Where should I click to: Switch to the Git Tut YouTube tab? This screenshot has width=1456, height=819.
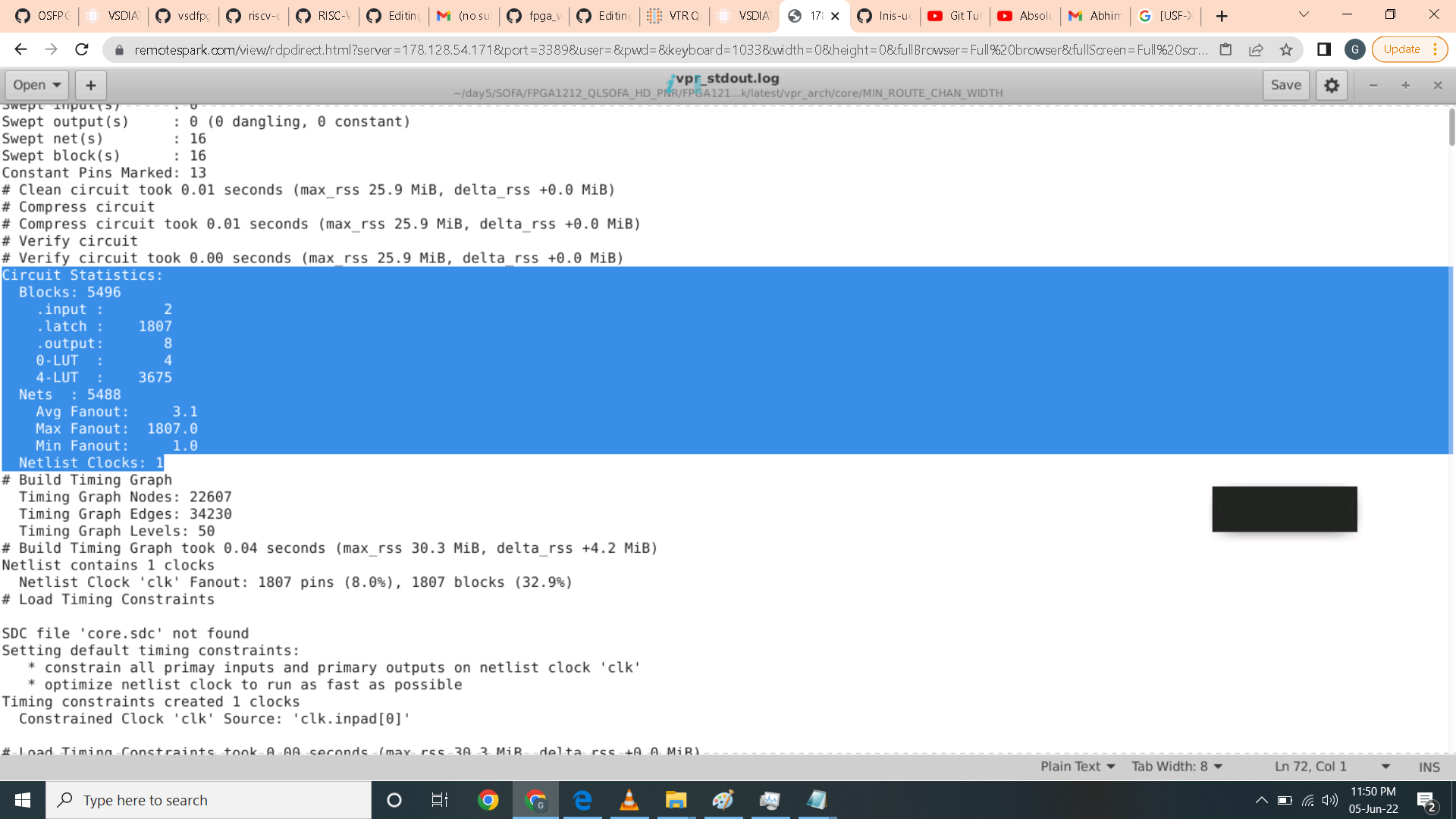point(955,16)
